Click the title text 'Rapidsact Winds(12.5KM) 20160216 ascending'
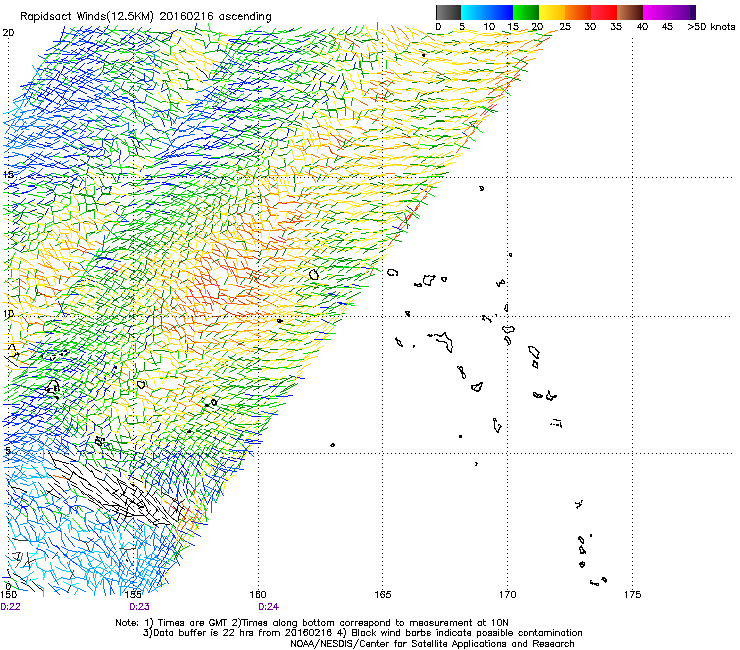This screenshot has width=740, height=650. click(x=146, y=17)
